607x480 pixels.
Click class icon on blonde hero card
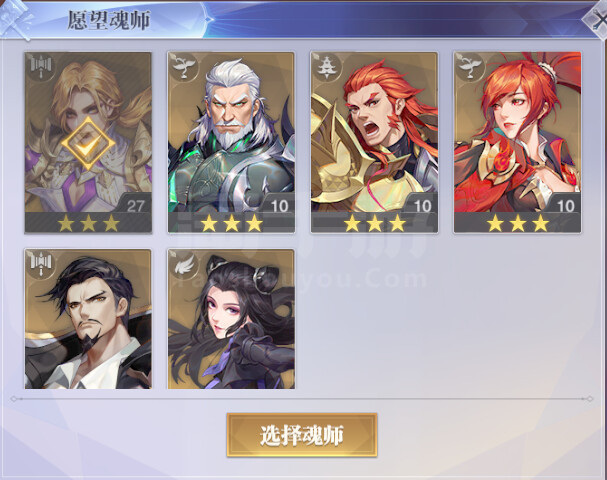(41, 67)
